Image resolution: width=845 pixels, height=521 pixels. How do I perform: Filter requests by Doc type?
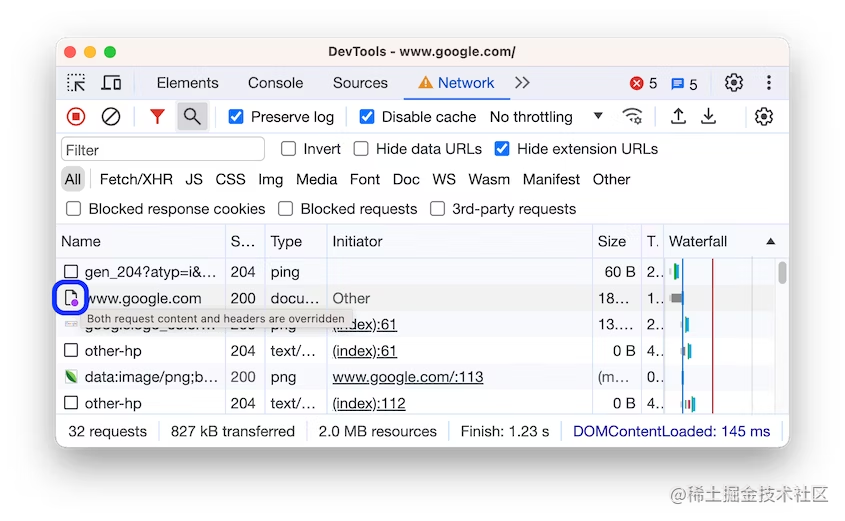406,179
